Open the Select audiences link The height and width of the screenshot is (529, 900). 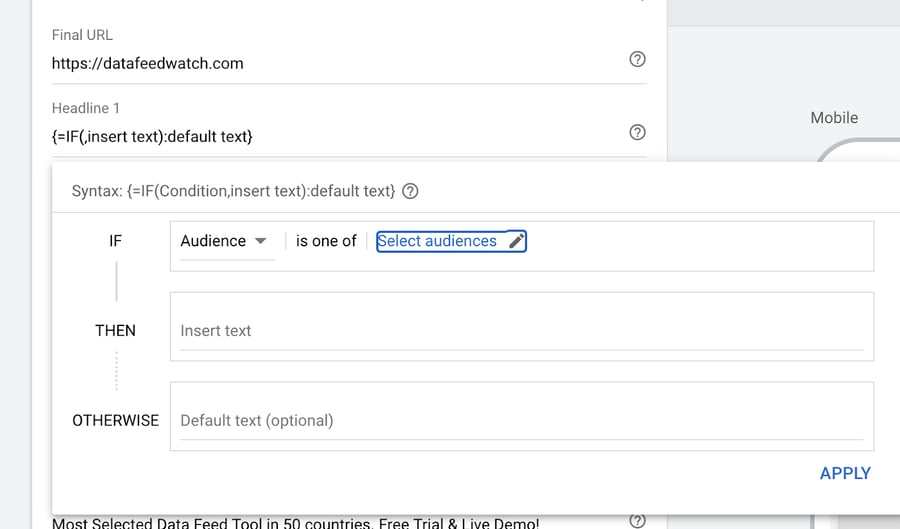click(x=436, y=241)
